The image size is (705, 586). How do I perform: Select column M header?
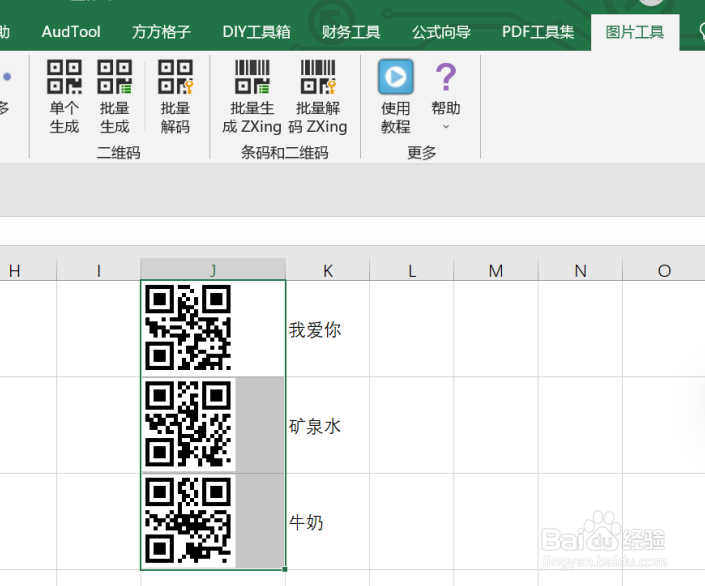coord(496,270)
